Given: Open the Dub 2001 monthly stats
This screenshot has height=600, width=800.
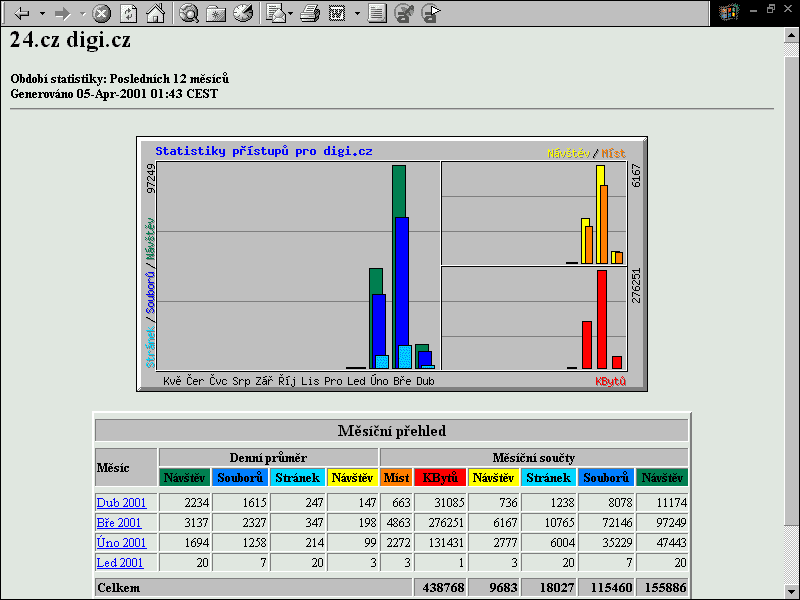Looking at the screenshot, I should coord(121,503).
